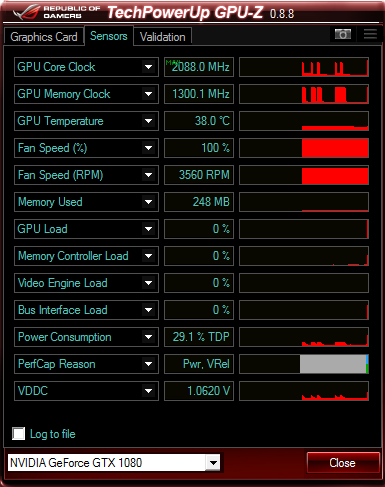Click the TechPowerUp GPU-Z title text
385x487 pixels.
[185, 13]
